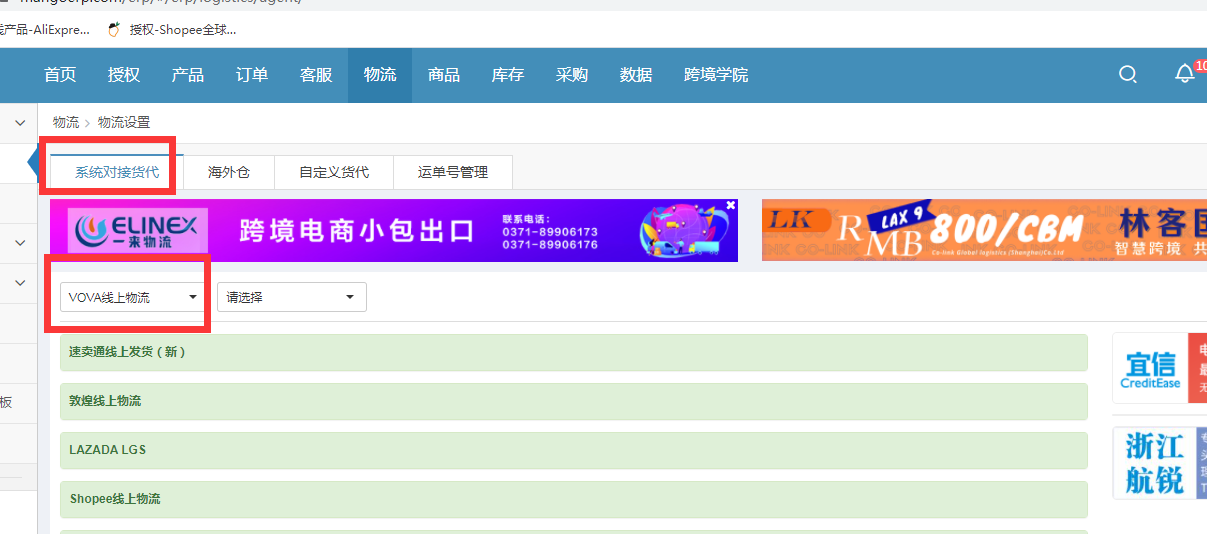Open the 数据 menu

click(x=636, y=75)
